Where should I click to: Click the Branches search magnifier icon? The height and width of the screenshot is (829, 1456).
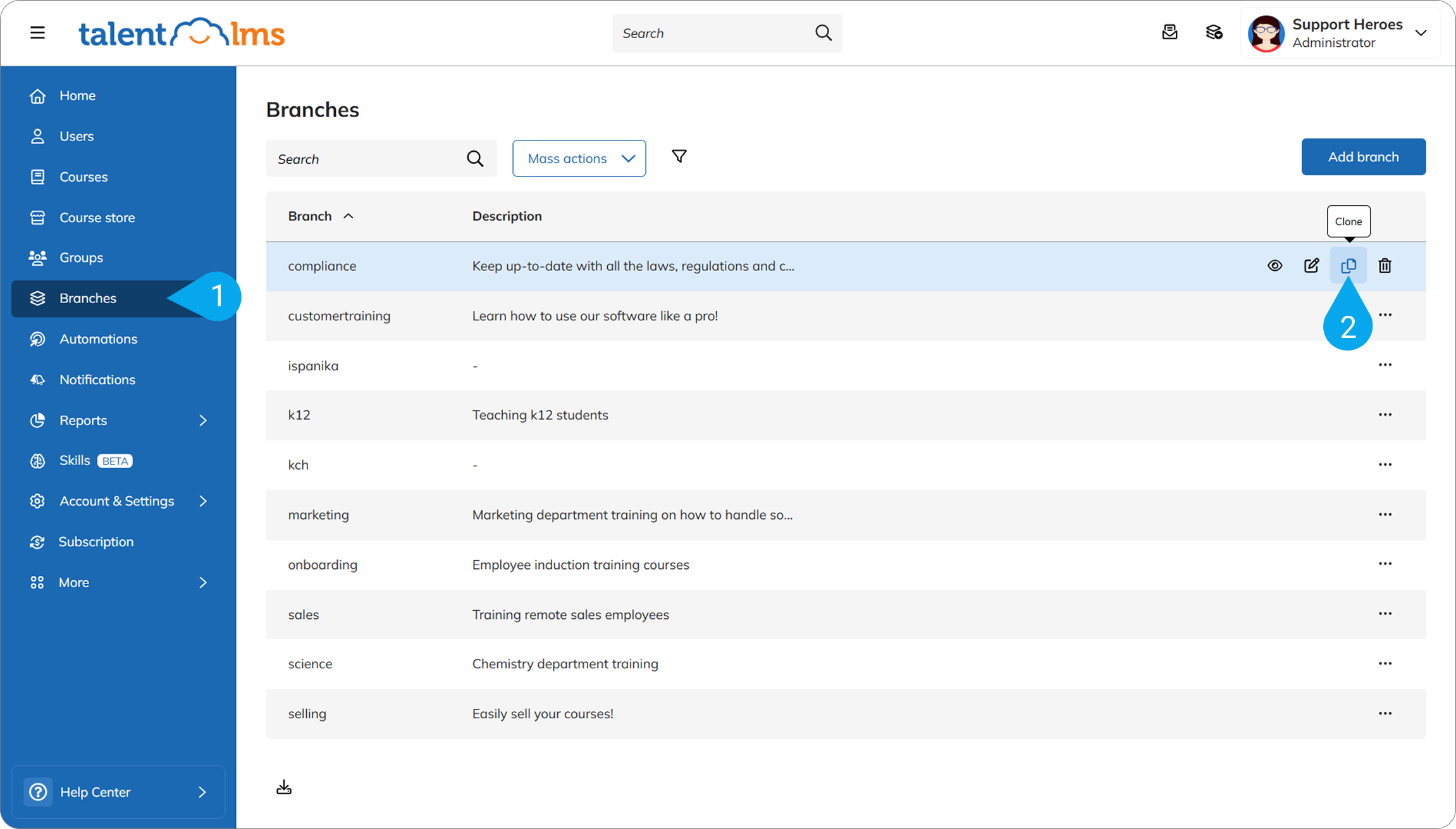(x=475, y=158)
